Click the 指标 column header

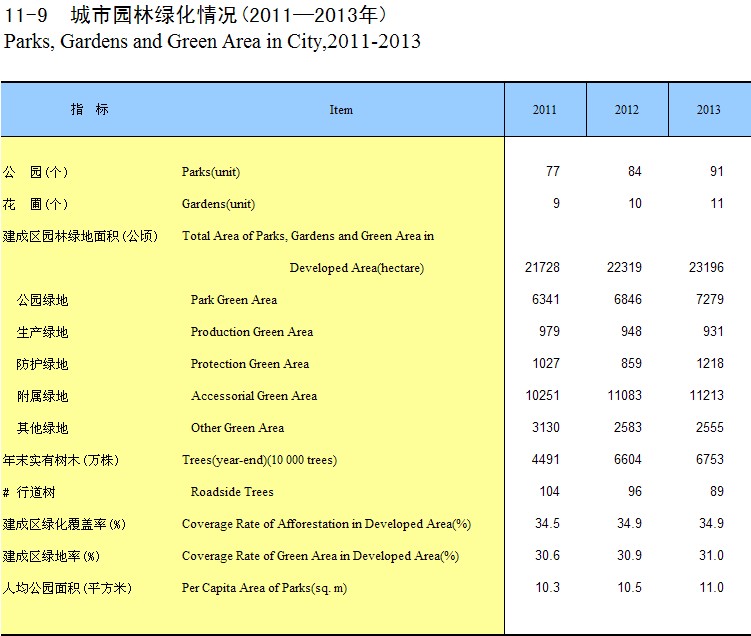click(x=89, y=110)
